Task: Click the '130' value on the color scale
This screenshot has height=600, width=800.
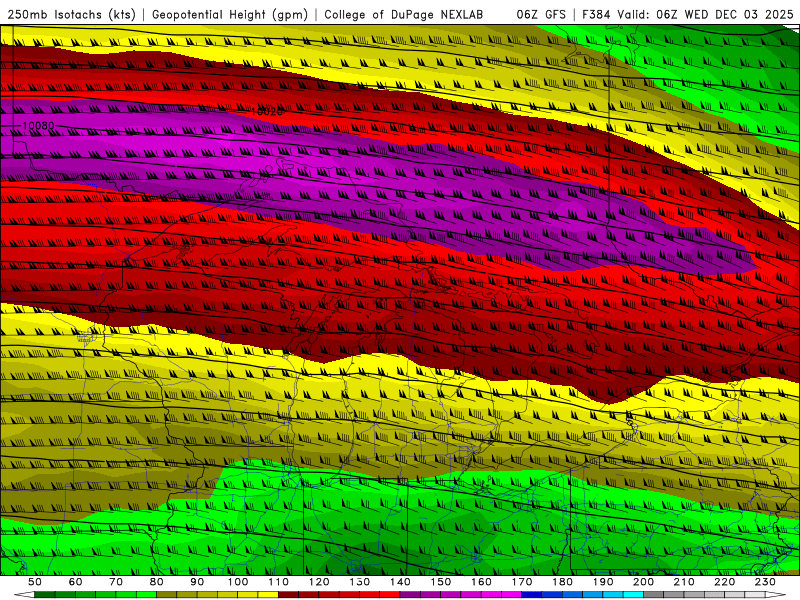Action: [359, 582]
